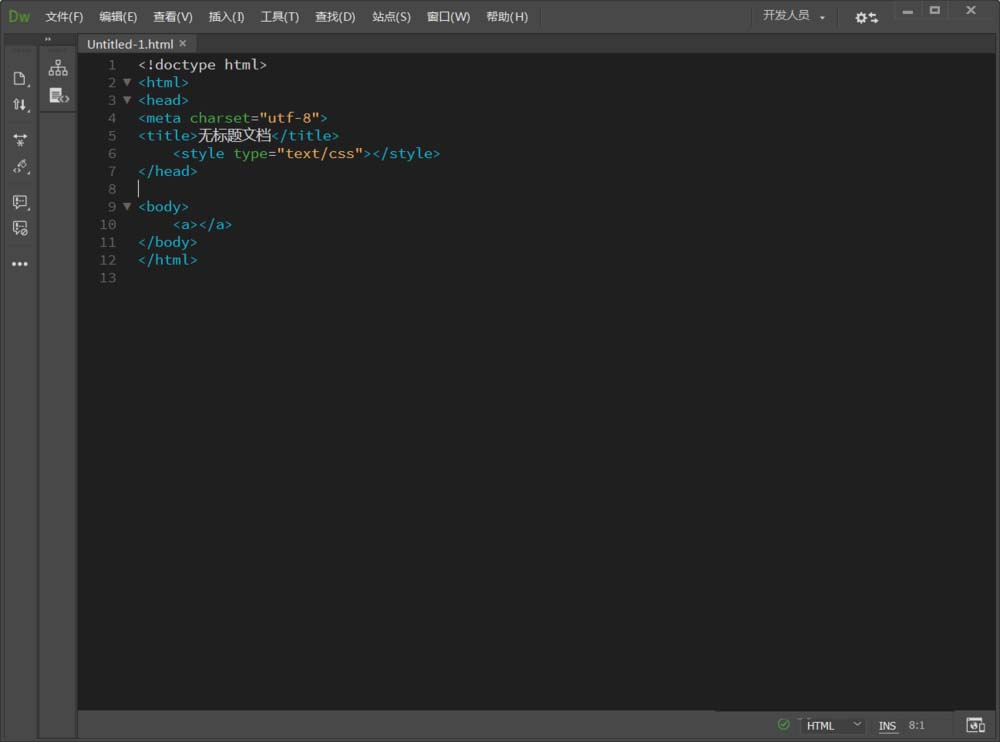Viewport: 1000px width, 742px height.
Task: Open the 查看(V) menu
Action: click(173, 17)
